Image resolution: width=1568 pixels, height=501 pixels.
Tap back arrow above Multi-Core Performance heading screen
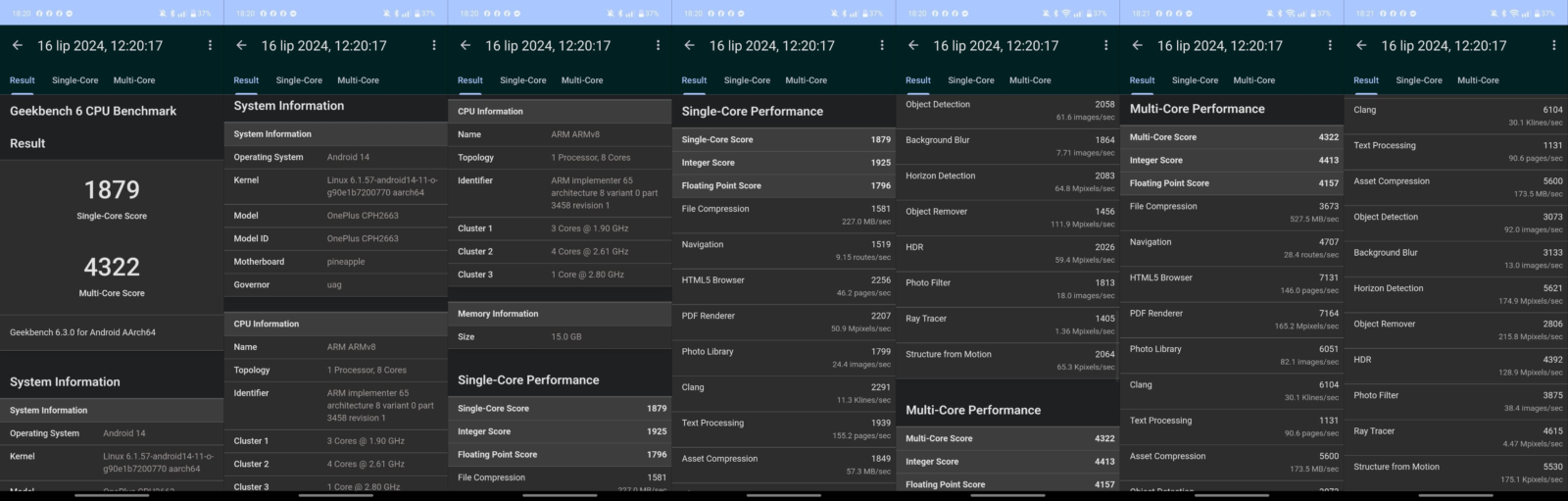click(x=1137, y=45)
